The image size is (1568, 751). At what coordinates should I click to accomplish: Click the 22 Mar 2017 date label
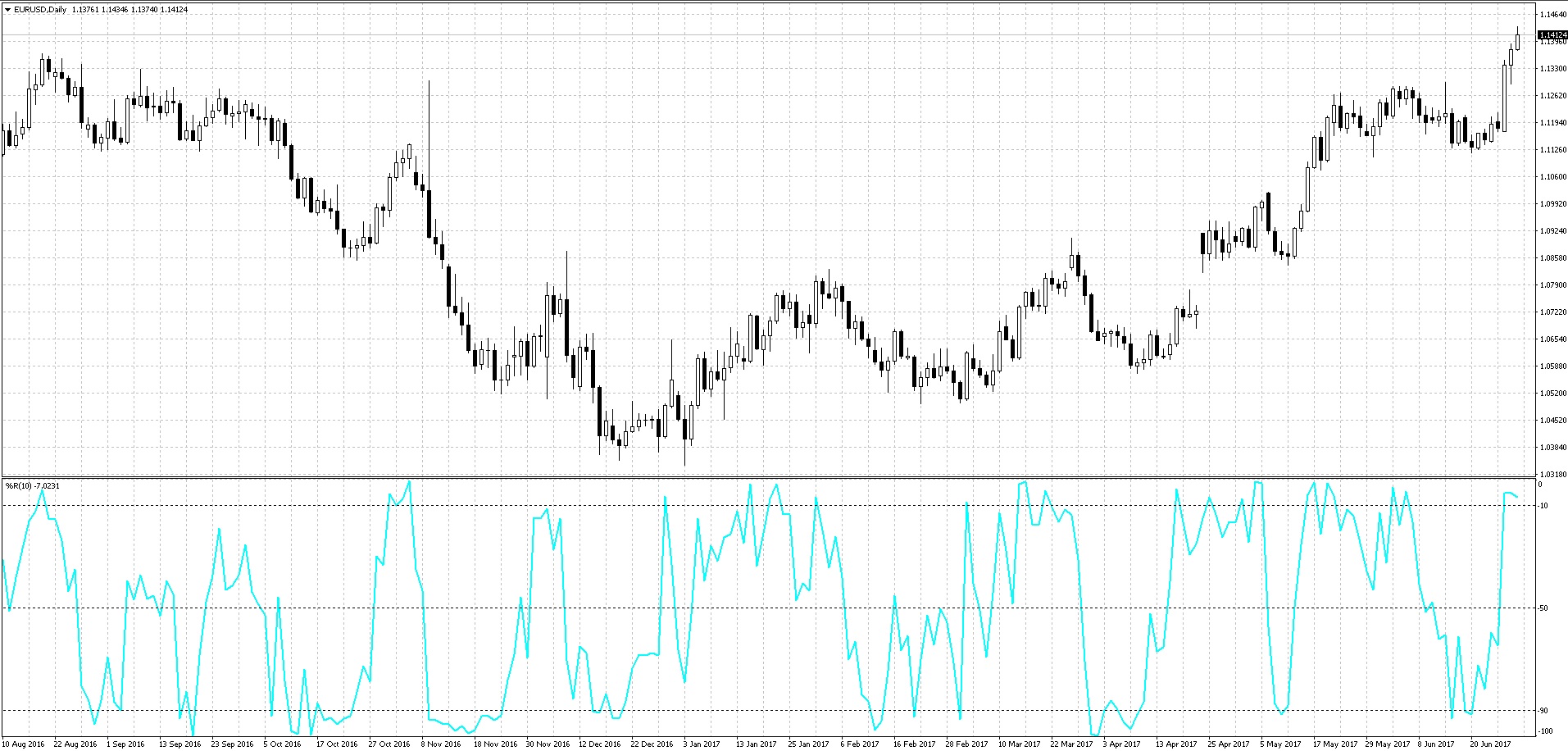click(x=1071, y=744)
